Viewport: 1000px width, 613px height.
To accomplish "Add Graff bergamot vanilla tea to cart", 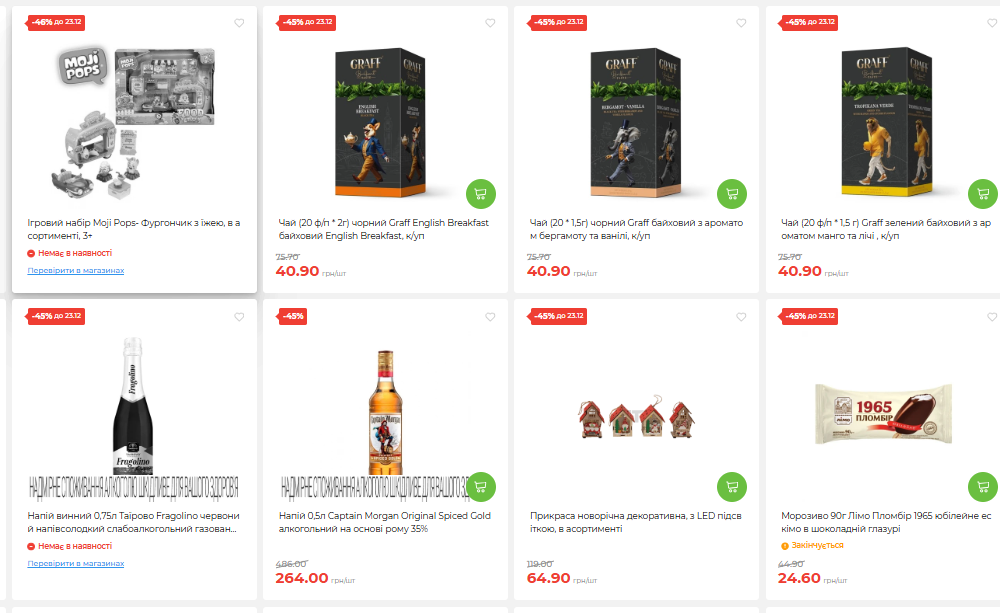I will click(732, 194).
